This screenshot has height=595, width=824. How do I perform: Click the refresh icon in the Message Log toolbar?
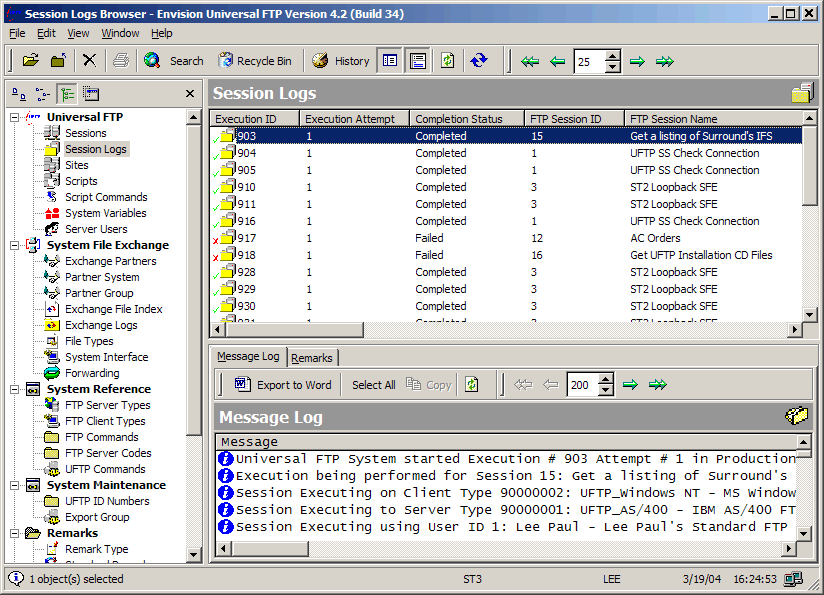coord(472,385)
